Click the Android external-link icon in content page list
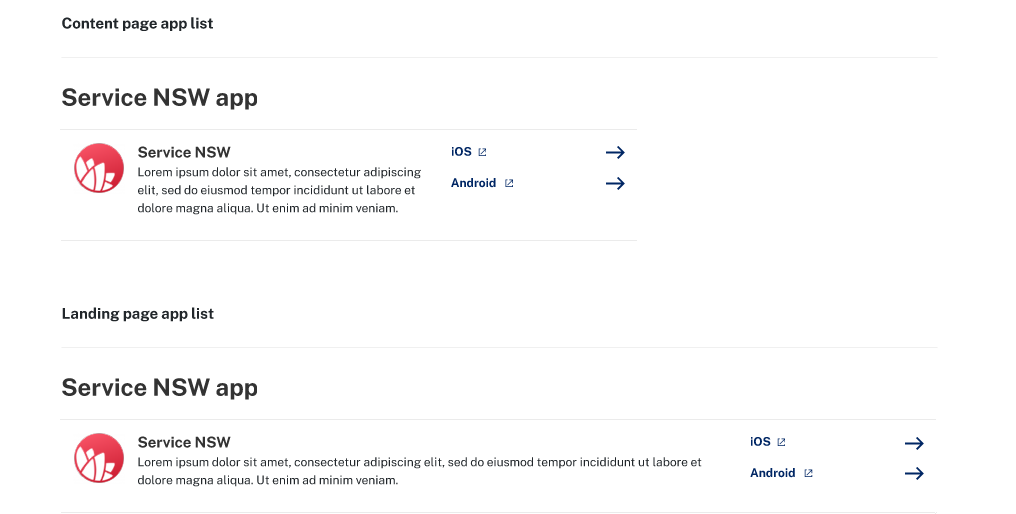 coord(509,183)
